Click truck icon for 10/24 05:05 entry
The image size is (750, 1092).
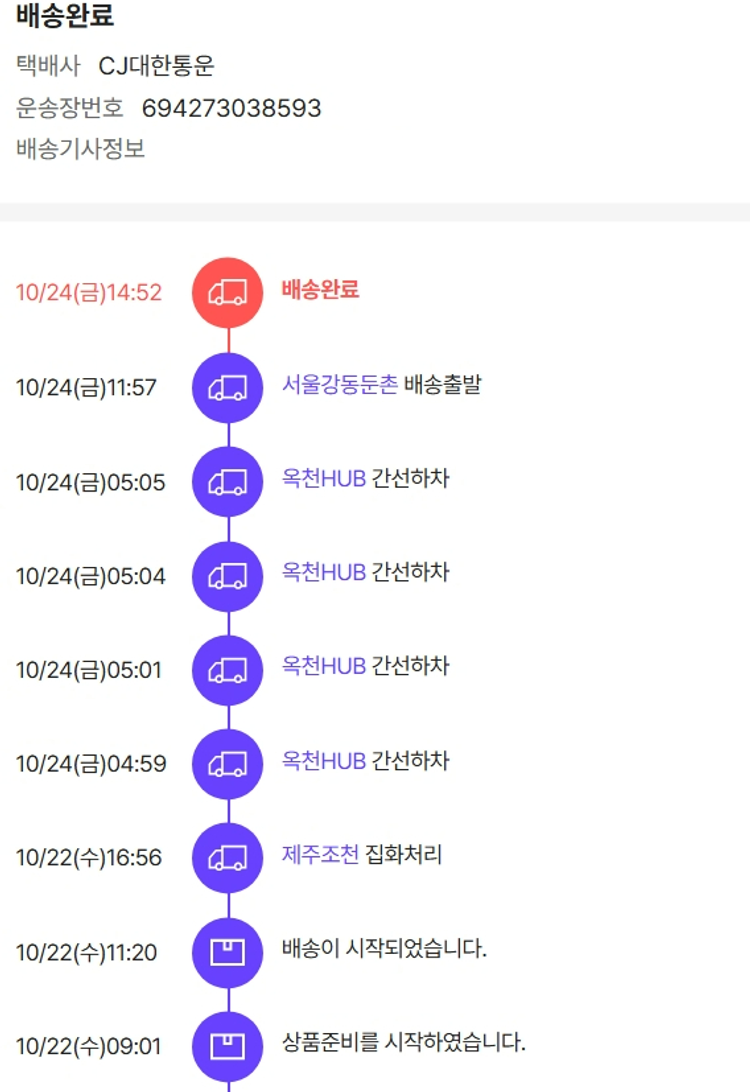tap(227, 482)
